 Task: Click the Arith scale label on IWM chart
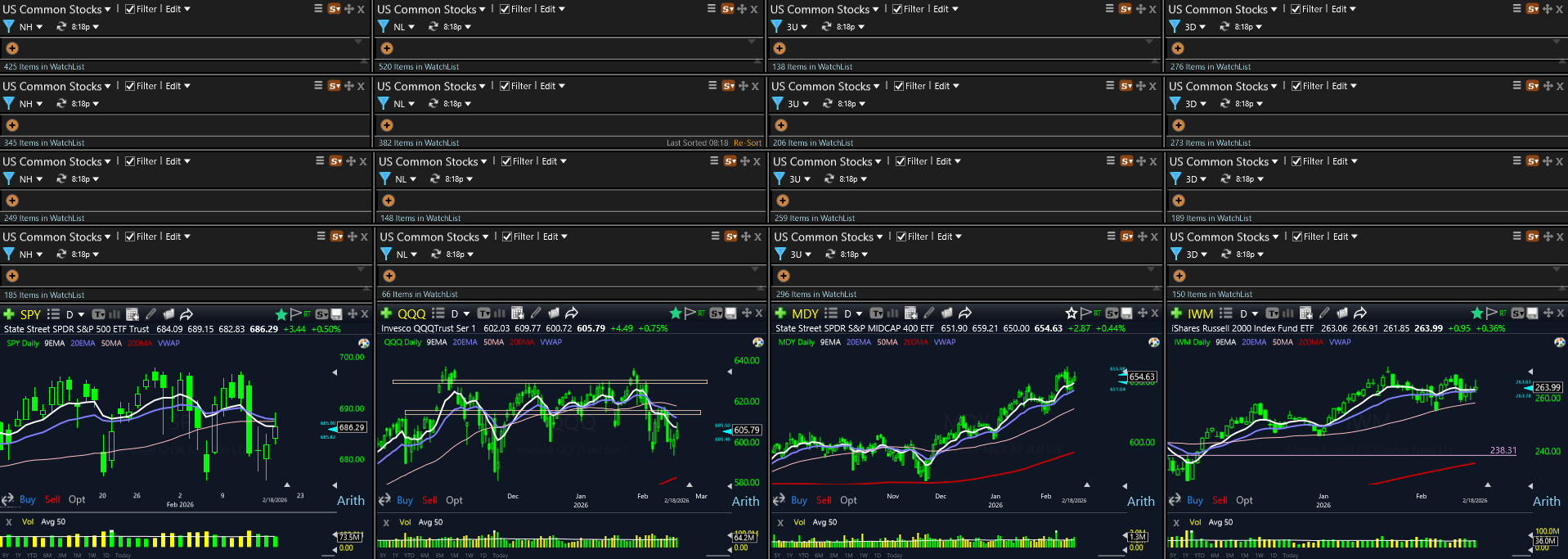pyautogui.click(x=1546, y=501)
